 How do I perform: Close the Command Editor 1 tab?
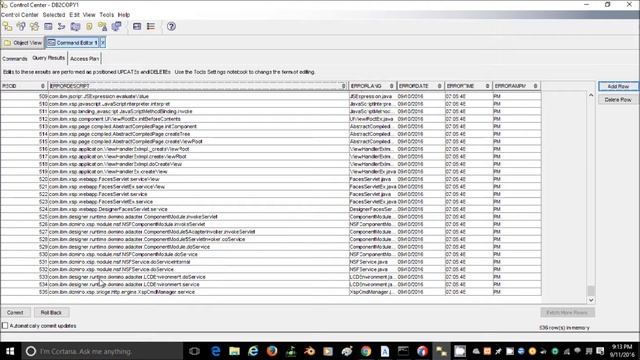[x=103, y=42]
